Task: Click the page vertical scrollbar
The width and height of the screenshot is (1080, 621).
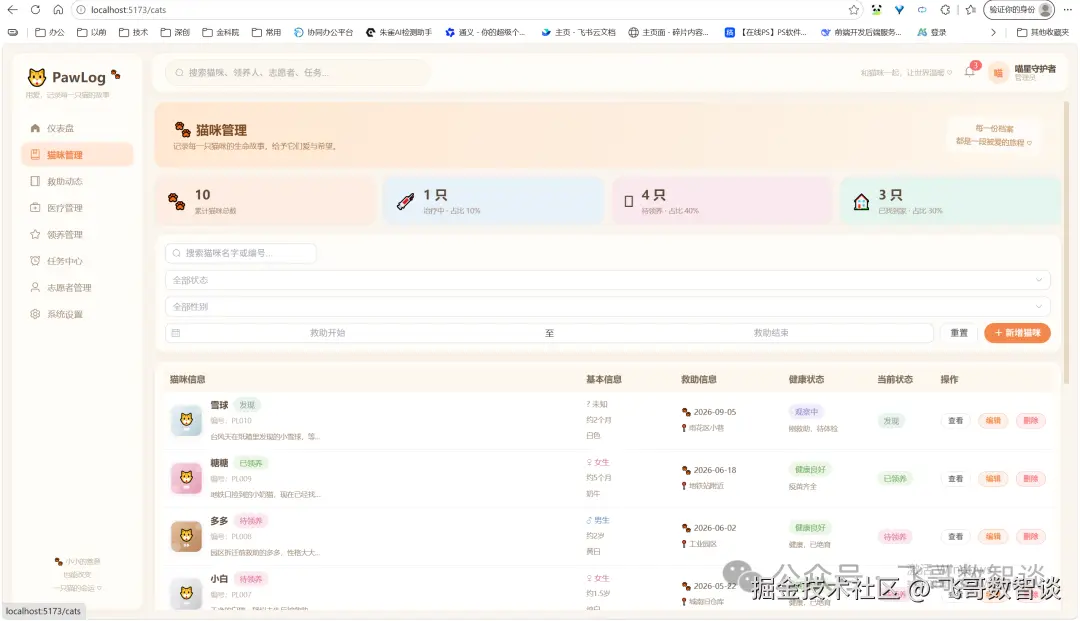Action: click(x=1066, y=241)
